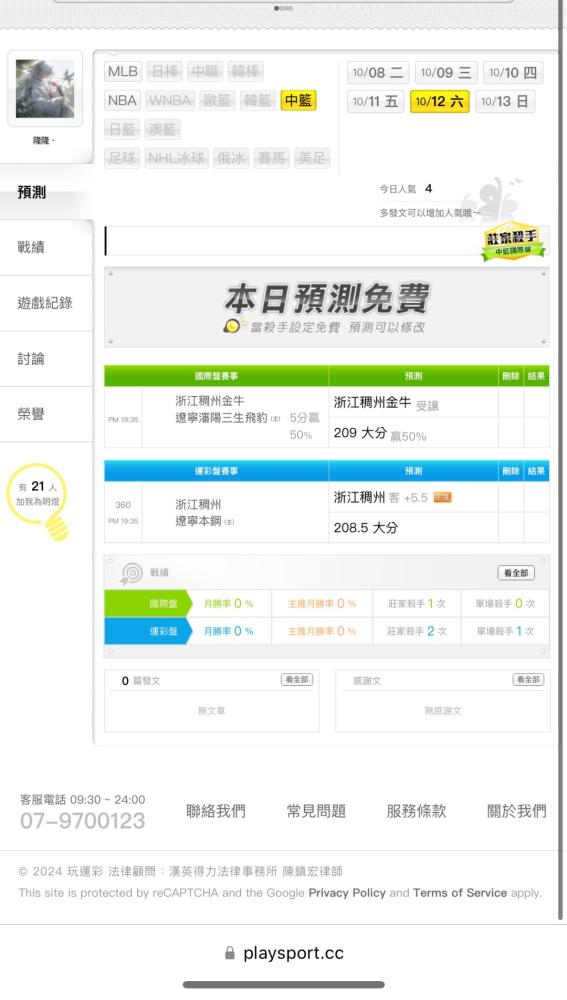Tap the lock icon beside playsport.cc
This screenshot has width=567, height=1000.
[230, 953]
